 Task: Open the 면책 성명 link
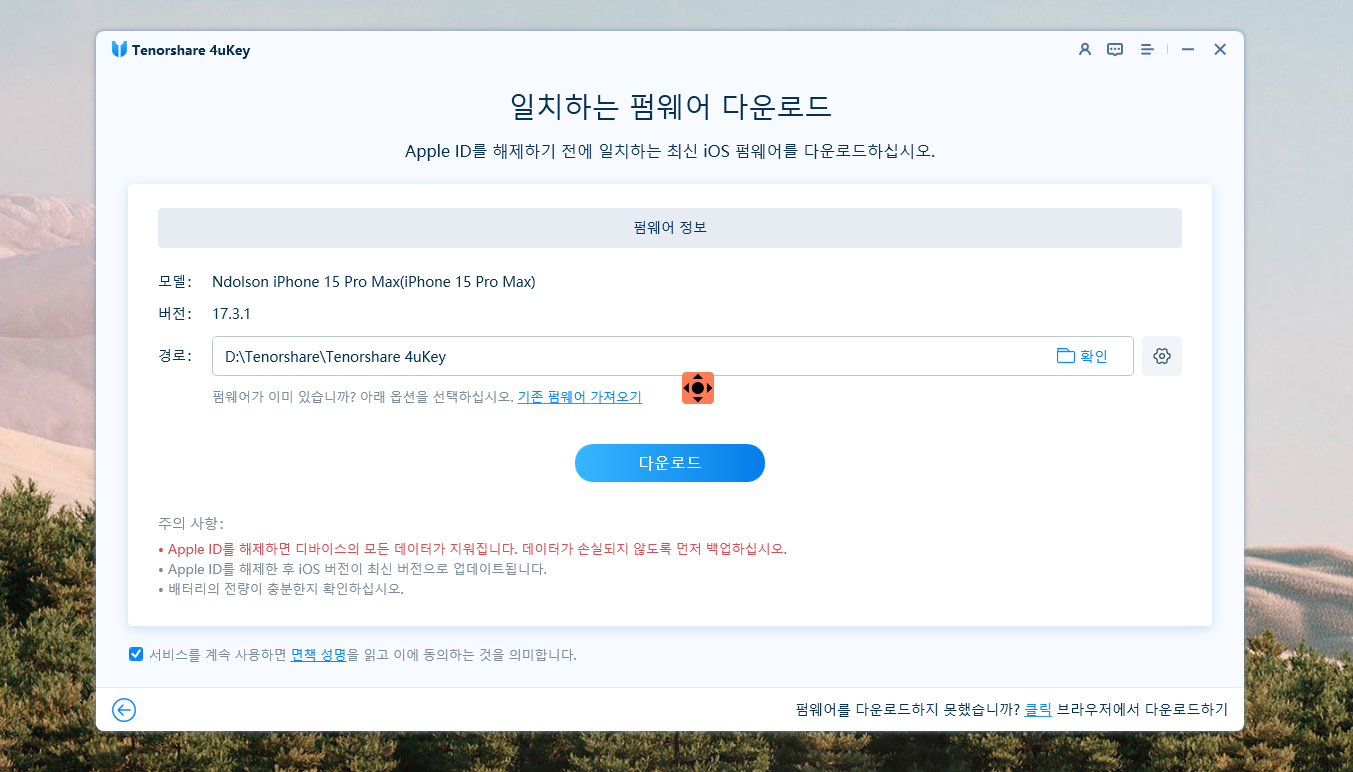[318, 655]
